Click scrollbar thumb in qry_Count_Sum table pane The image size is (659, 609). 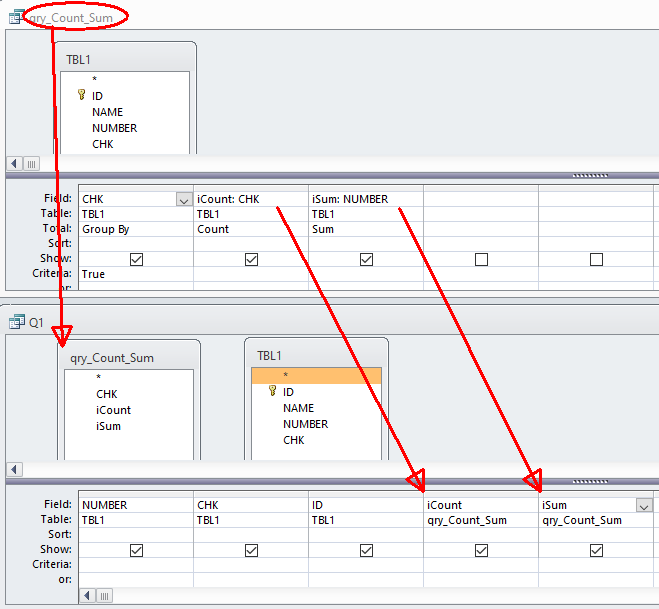[32, 163]
